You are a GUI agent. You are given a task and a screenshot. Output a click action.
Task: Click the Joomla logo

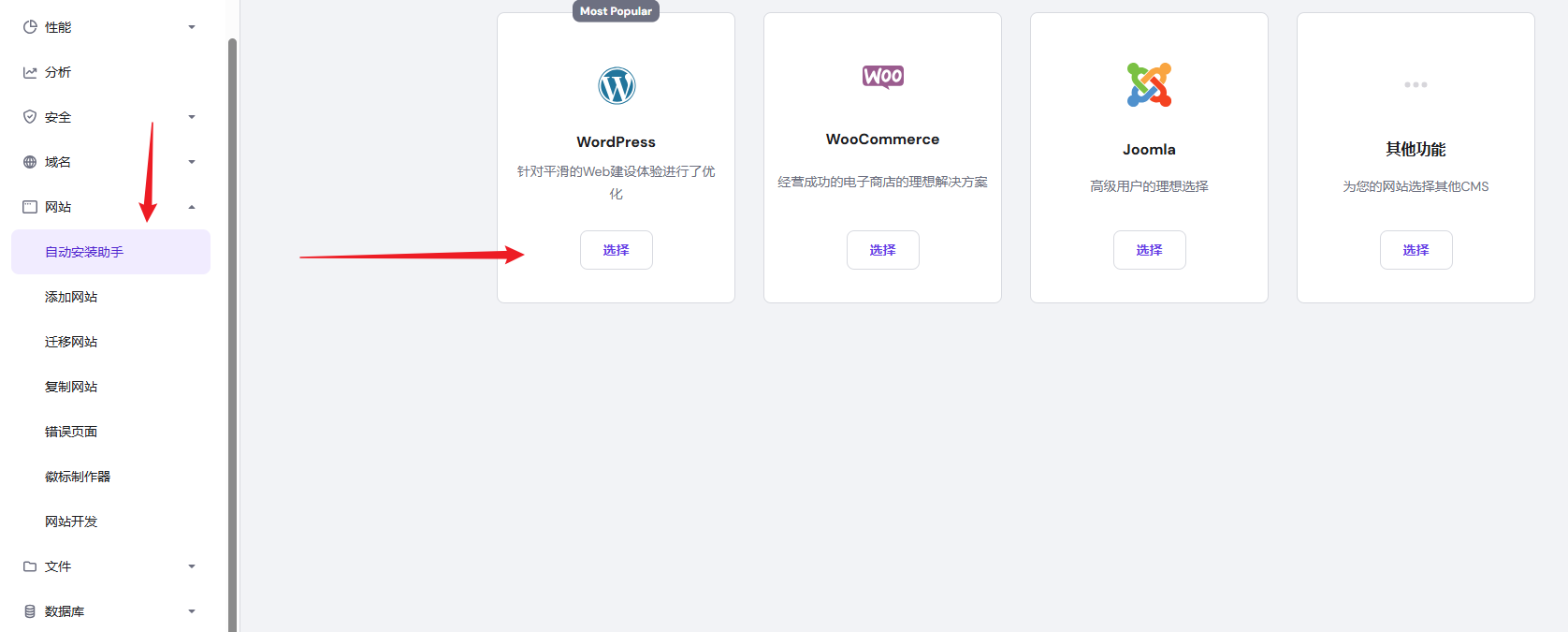pos(1149,85)
